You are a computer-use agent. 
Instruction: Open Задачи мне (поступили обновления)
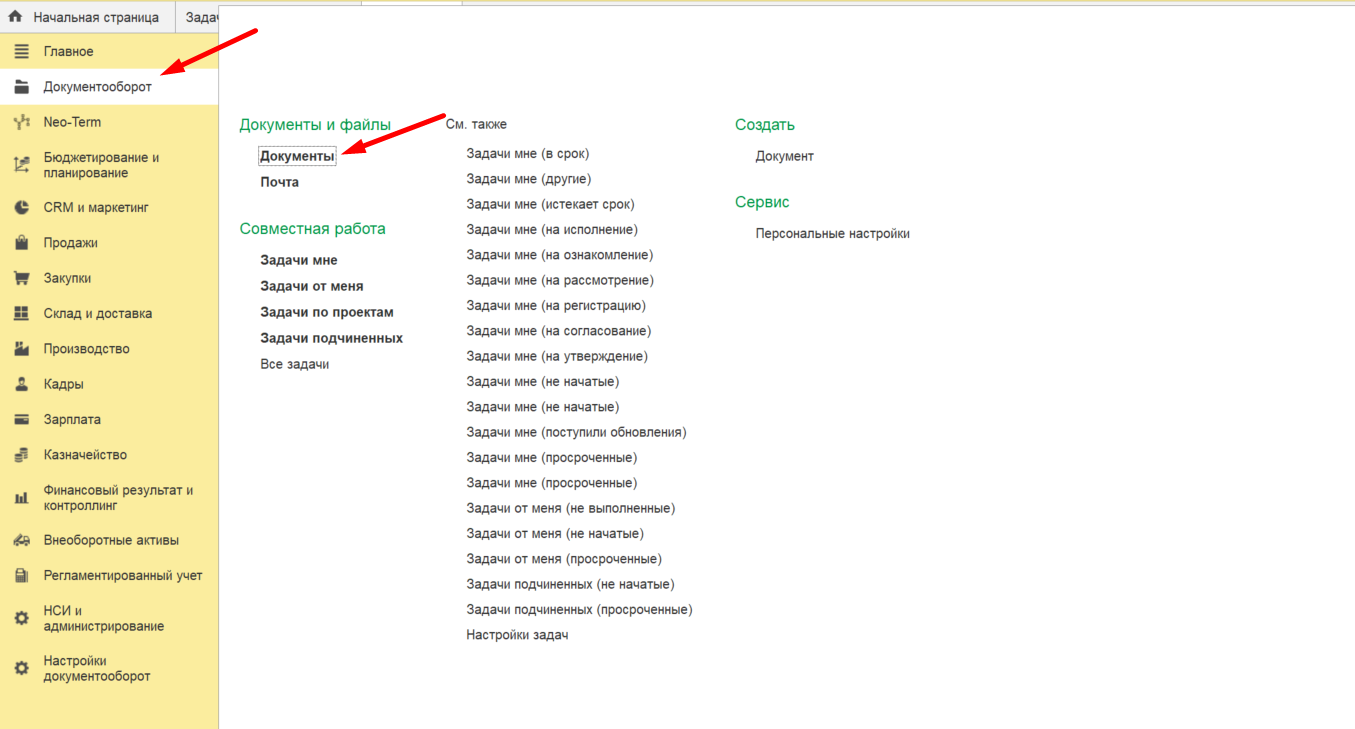577,432
